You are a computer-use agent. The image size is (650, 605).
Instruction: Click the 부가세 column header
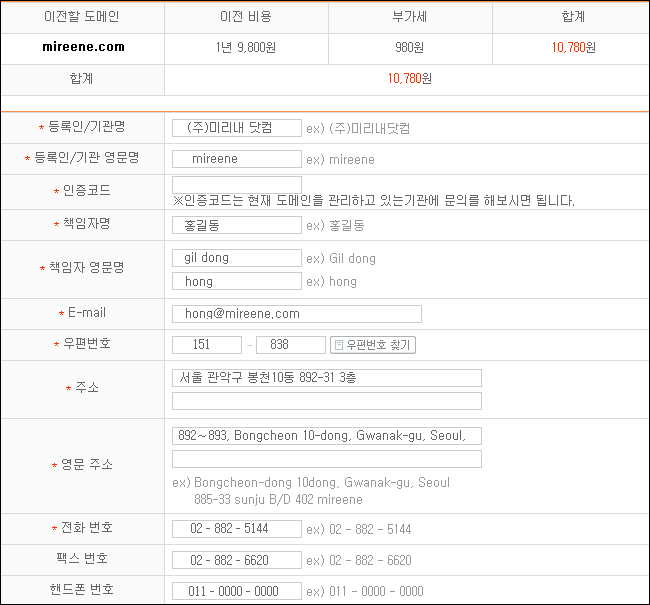[410, 17]
